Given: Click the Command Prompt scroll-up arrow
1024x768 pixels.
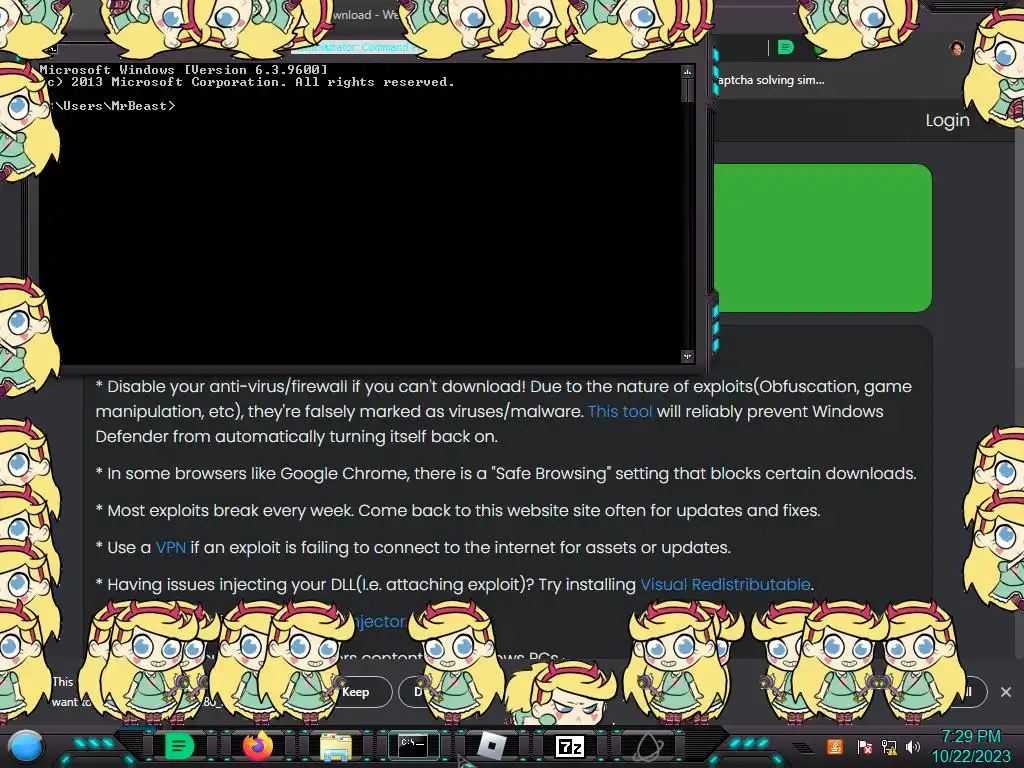Looking at the screenshot, I should tap(687, 71).
